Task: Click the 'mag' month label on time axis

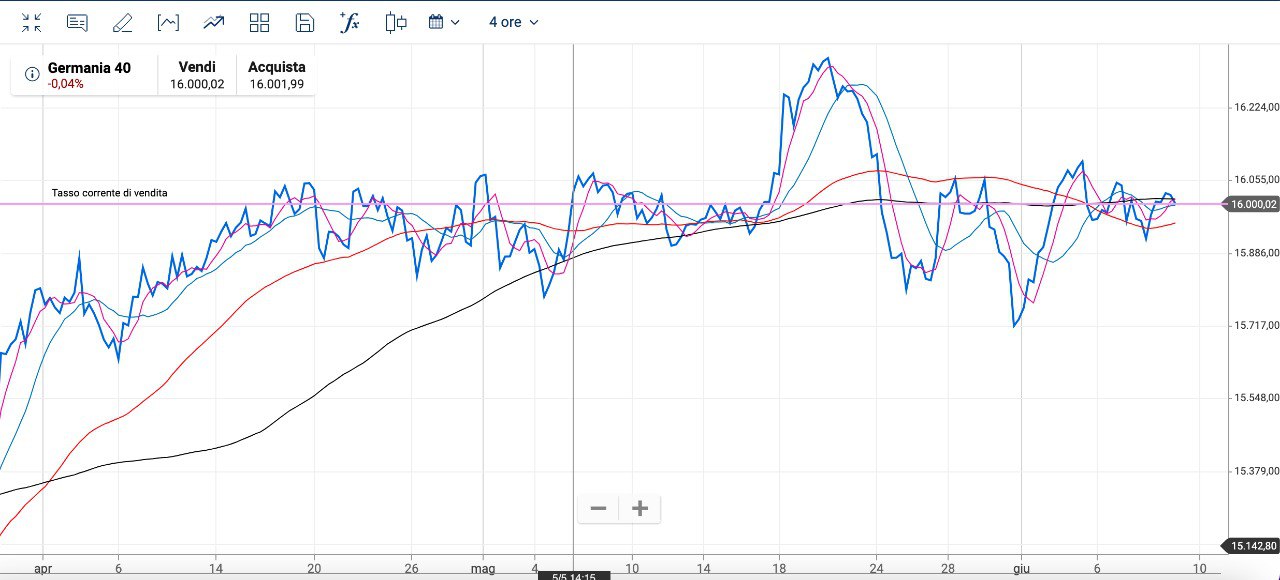Action: (x=483, y=568)
